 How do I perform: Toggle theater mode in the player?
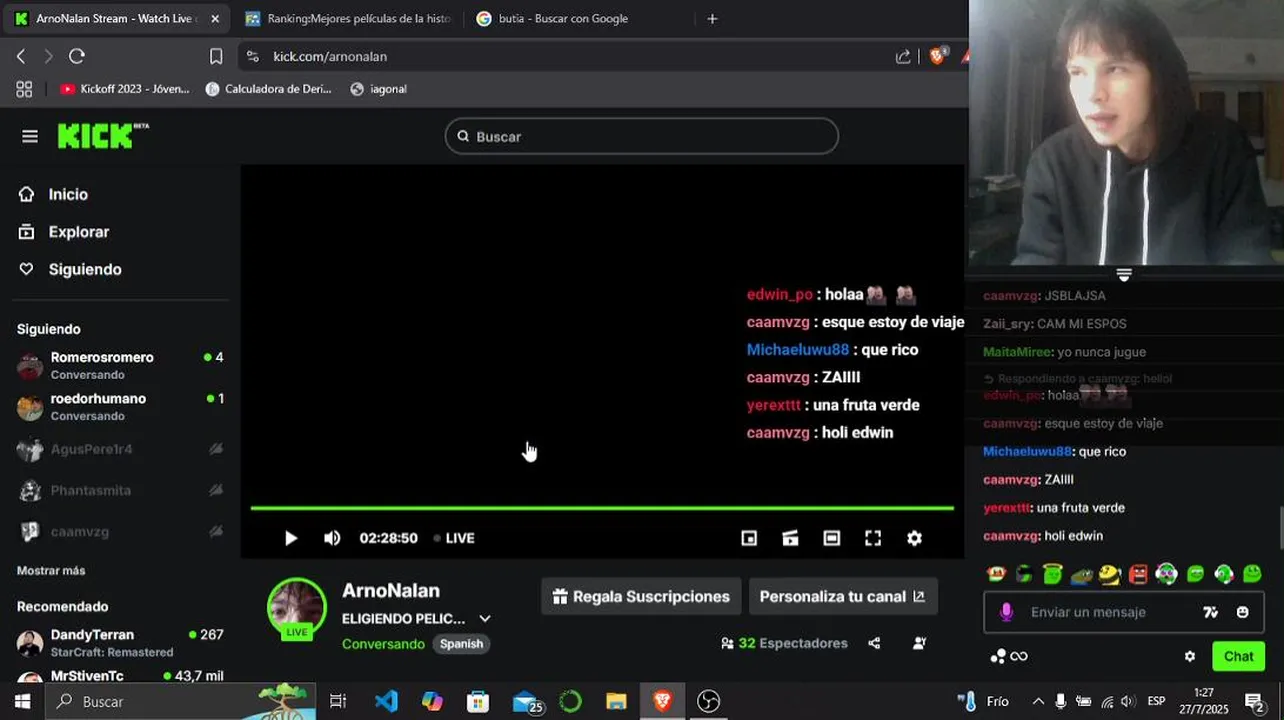coord(832,538)
